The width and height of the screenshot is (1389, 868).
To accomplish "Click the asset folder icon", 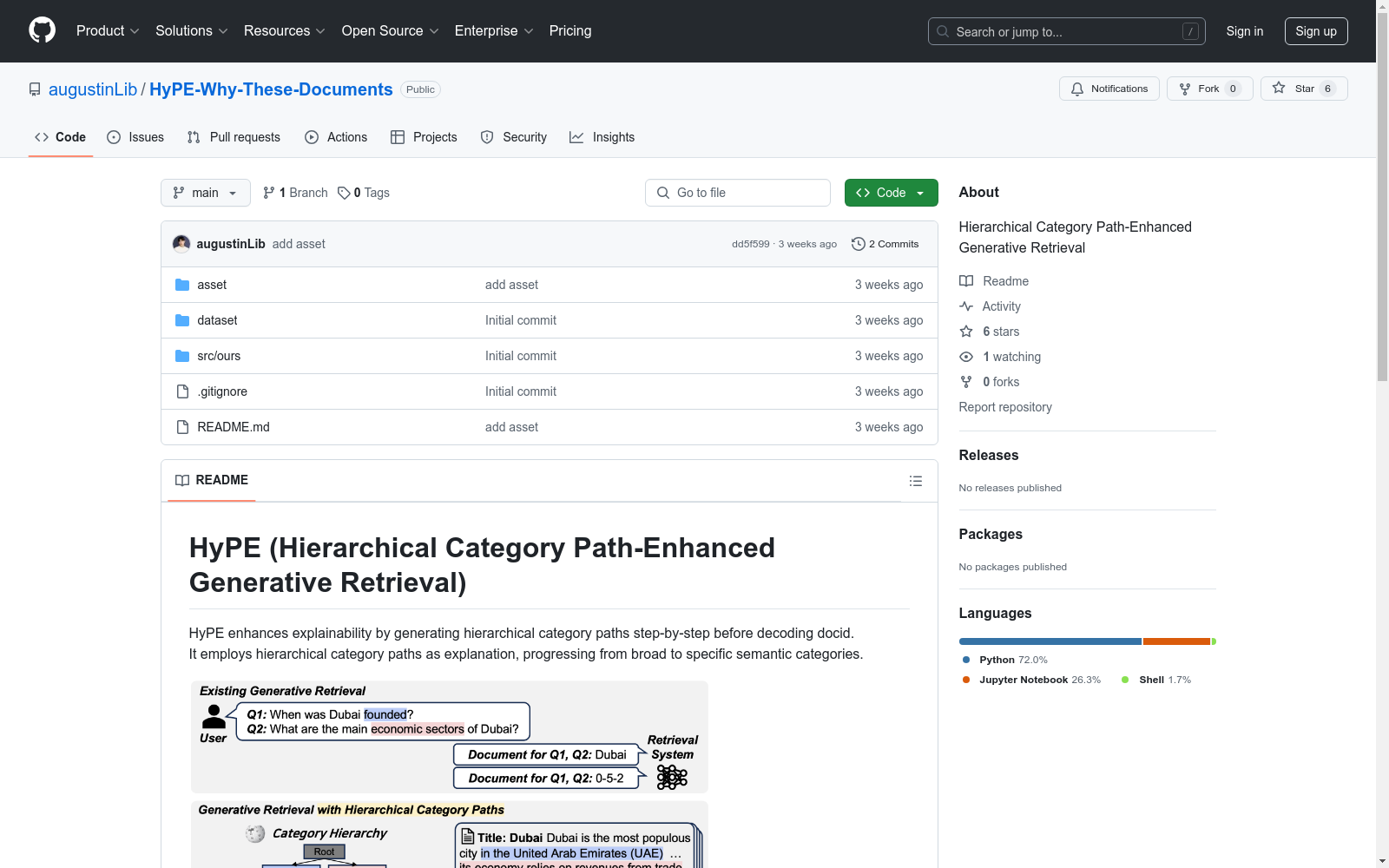I will [182, 285].
